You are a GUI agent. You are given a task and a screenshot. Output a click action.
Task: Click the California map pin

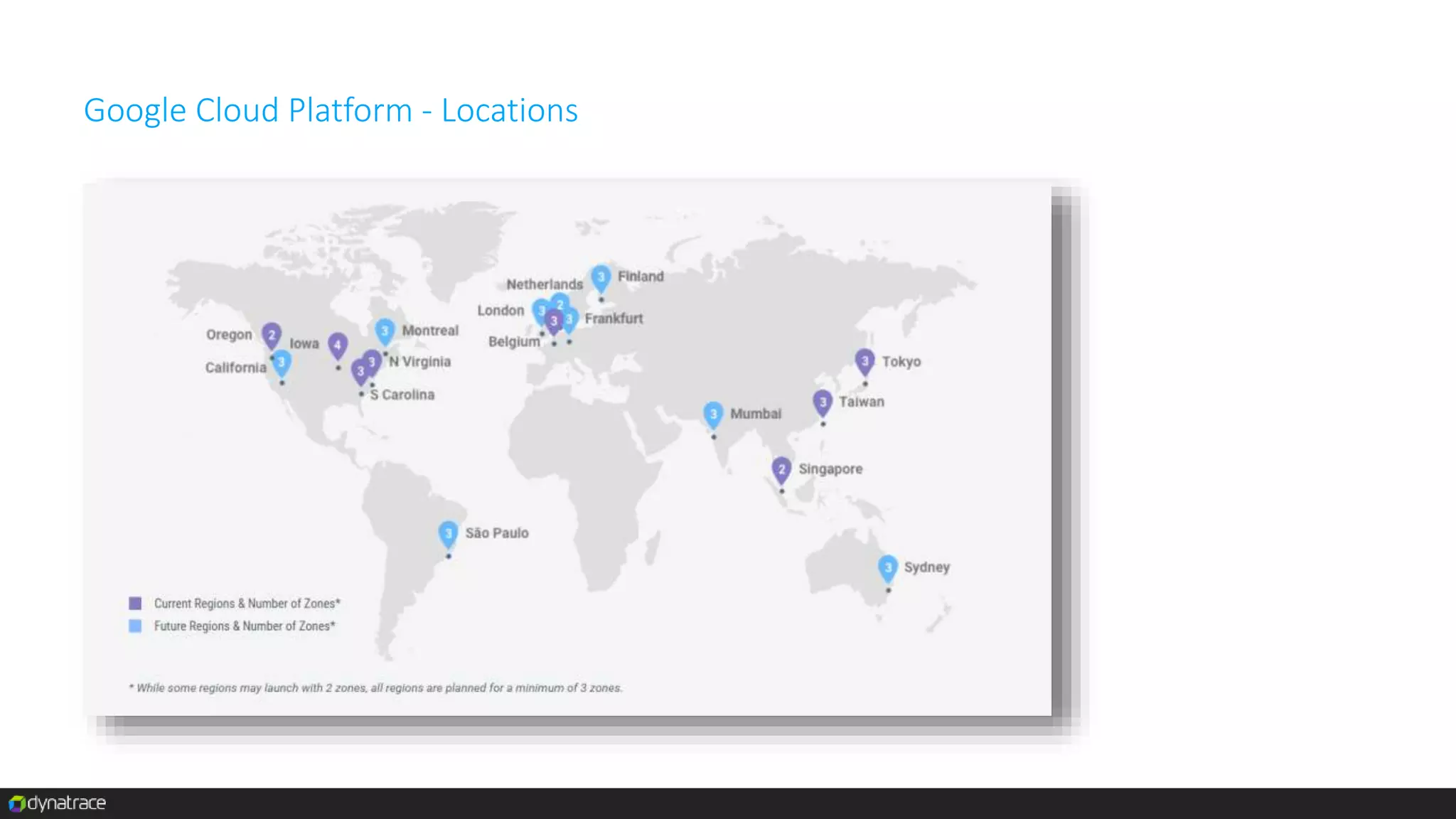click(282, 363)
